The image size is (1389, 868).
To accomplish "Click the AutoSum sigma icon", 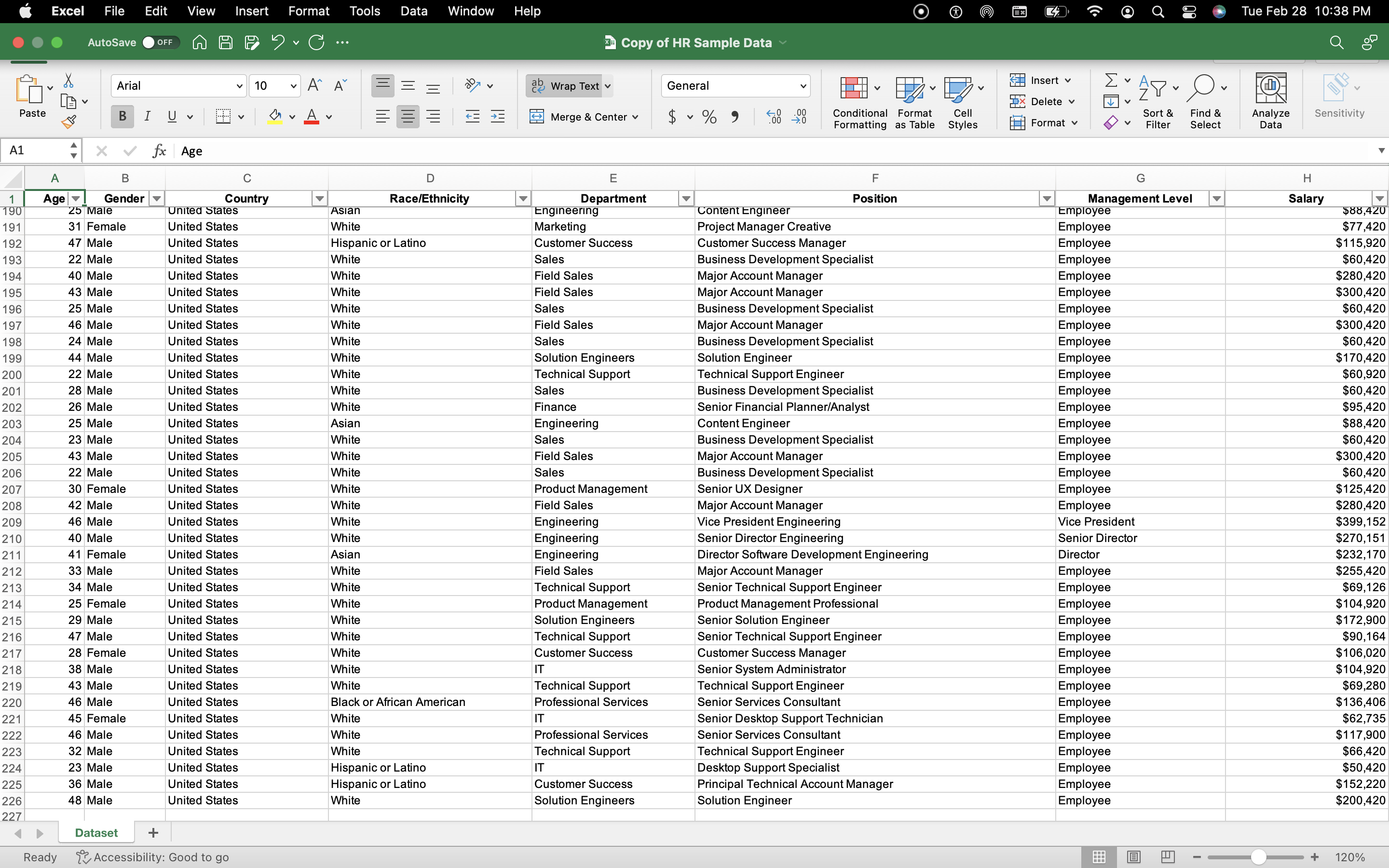I will 1111,81.
